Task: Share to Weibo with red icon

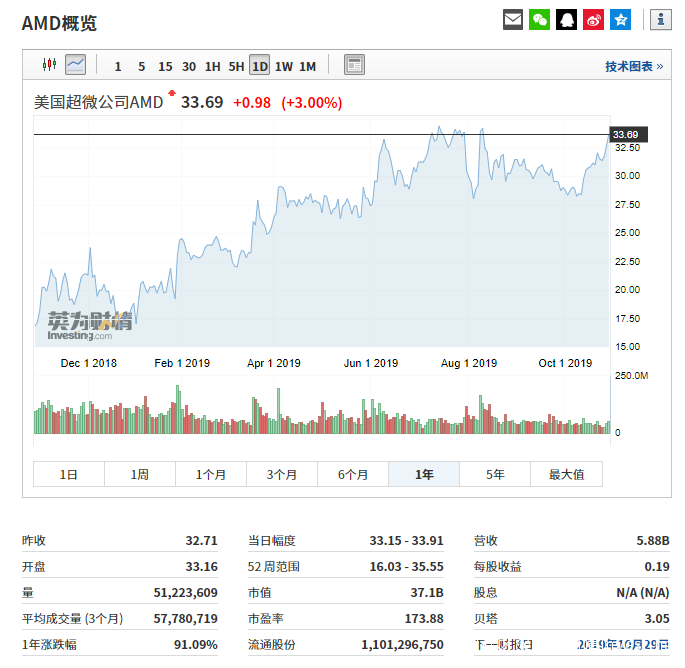Action: [x=593, y=20]
